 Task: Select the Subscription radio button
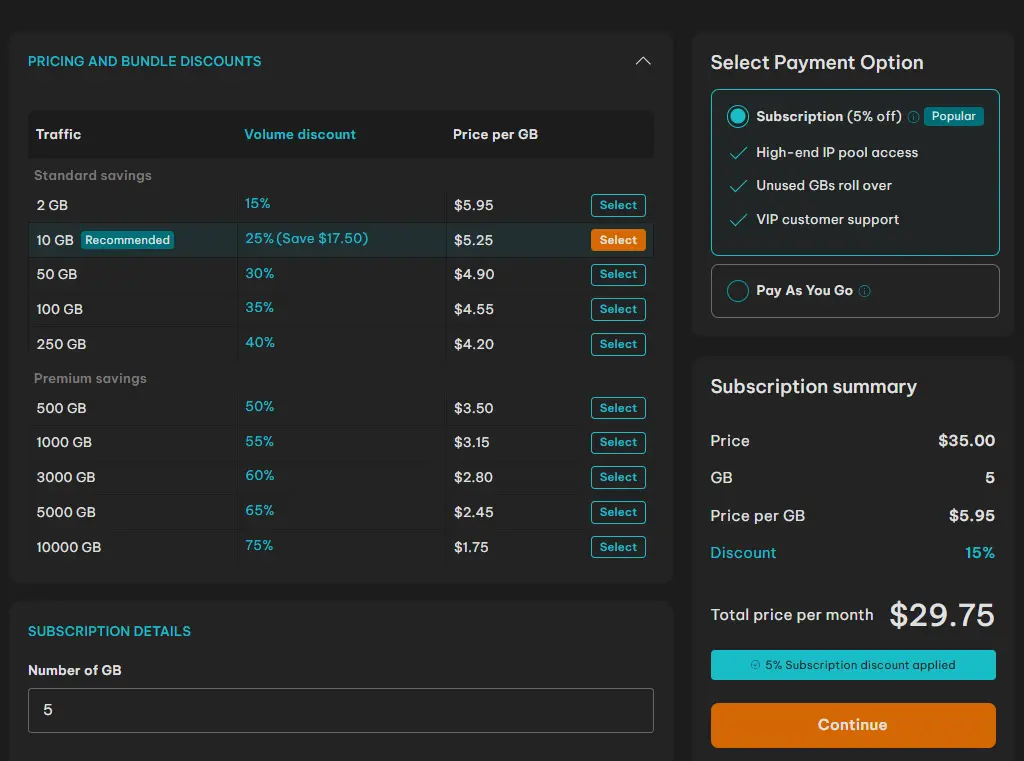[x=738, y=117]
